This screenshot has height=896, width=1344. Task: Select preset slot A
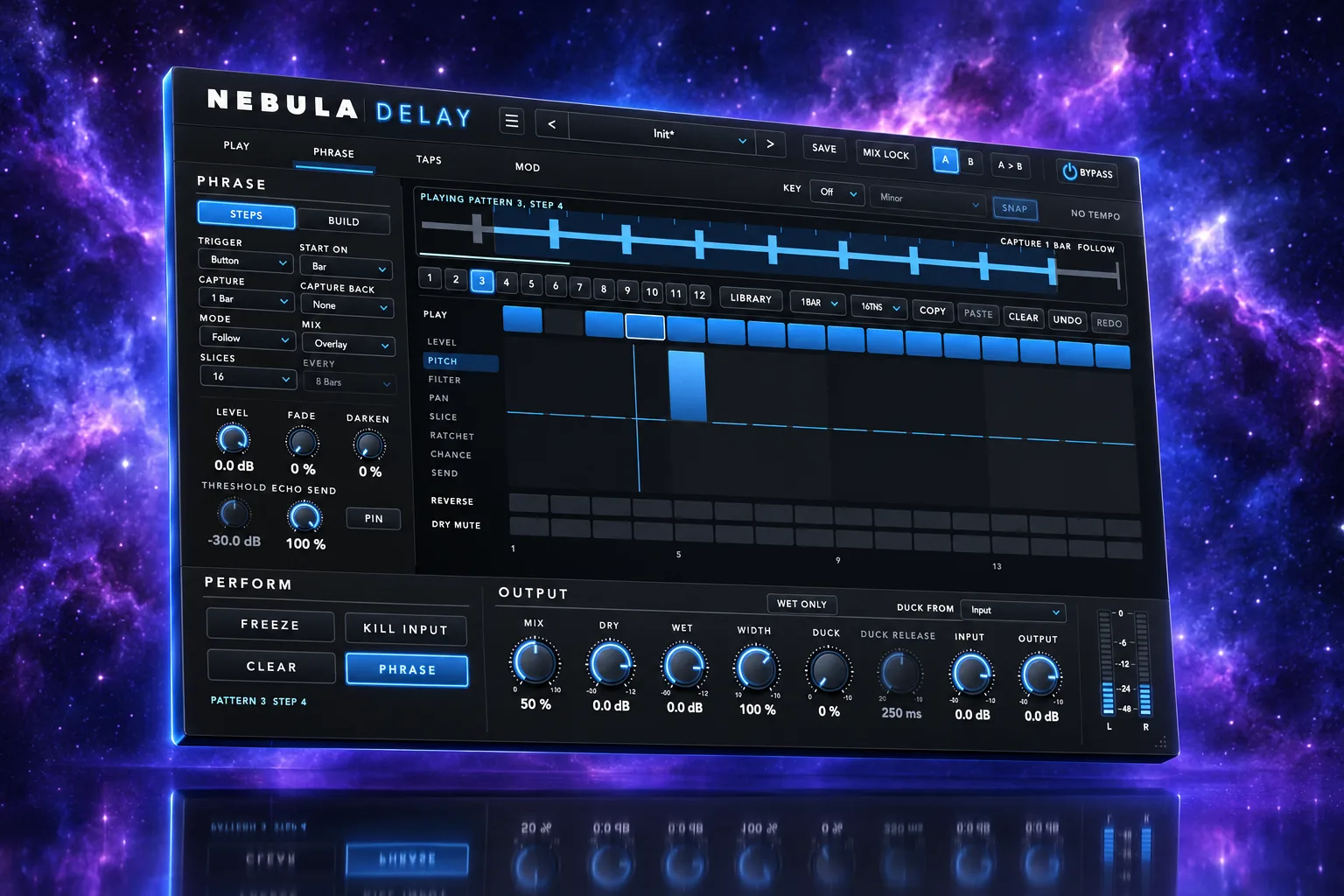[945, 160]
